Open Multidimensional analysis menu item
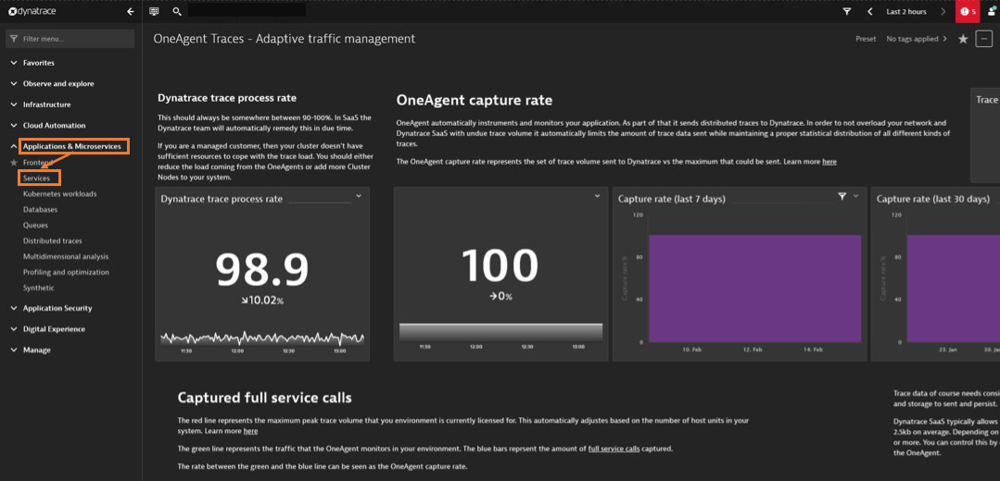The image size is (1000, 481). click(x=66, y=256)
